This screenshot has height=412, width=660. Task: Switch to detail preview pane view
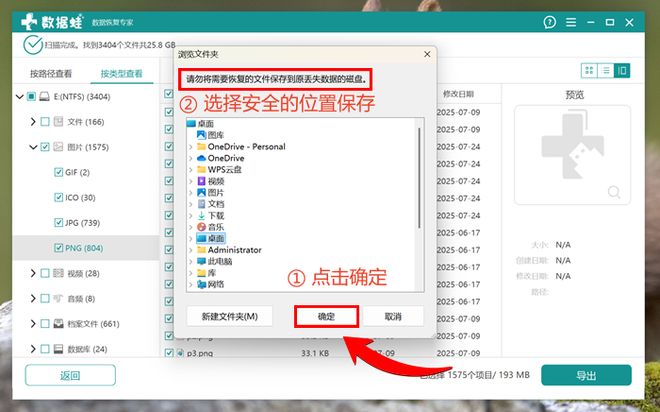[x=622, y=71]
